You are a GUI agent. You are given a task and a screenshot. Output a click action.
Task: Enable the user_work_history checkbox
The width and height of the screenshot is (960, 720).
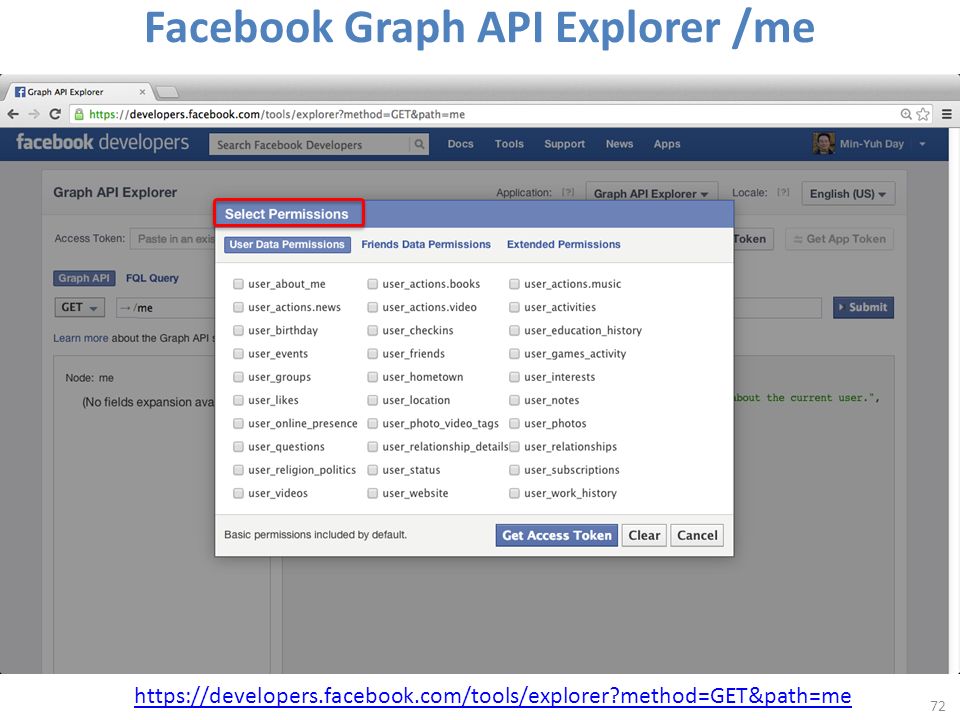pyautogui.click(x=514, y=493)
